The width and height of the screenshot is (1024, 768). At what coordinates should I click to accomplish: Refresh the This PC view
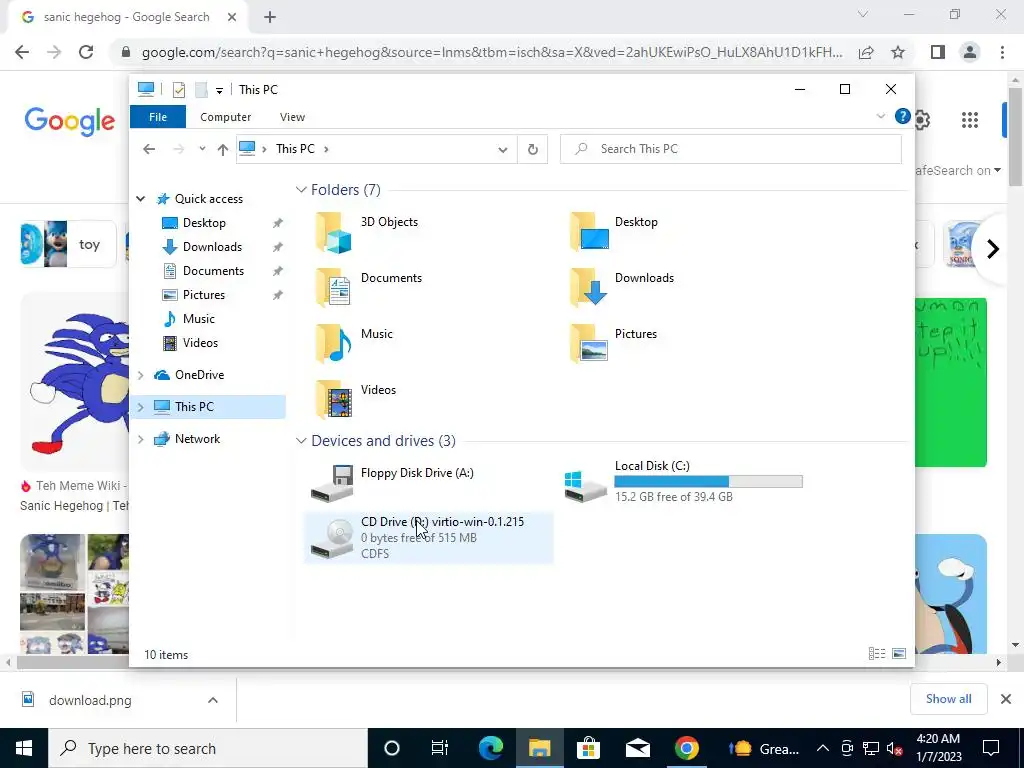click(x=533, y=150)
